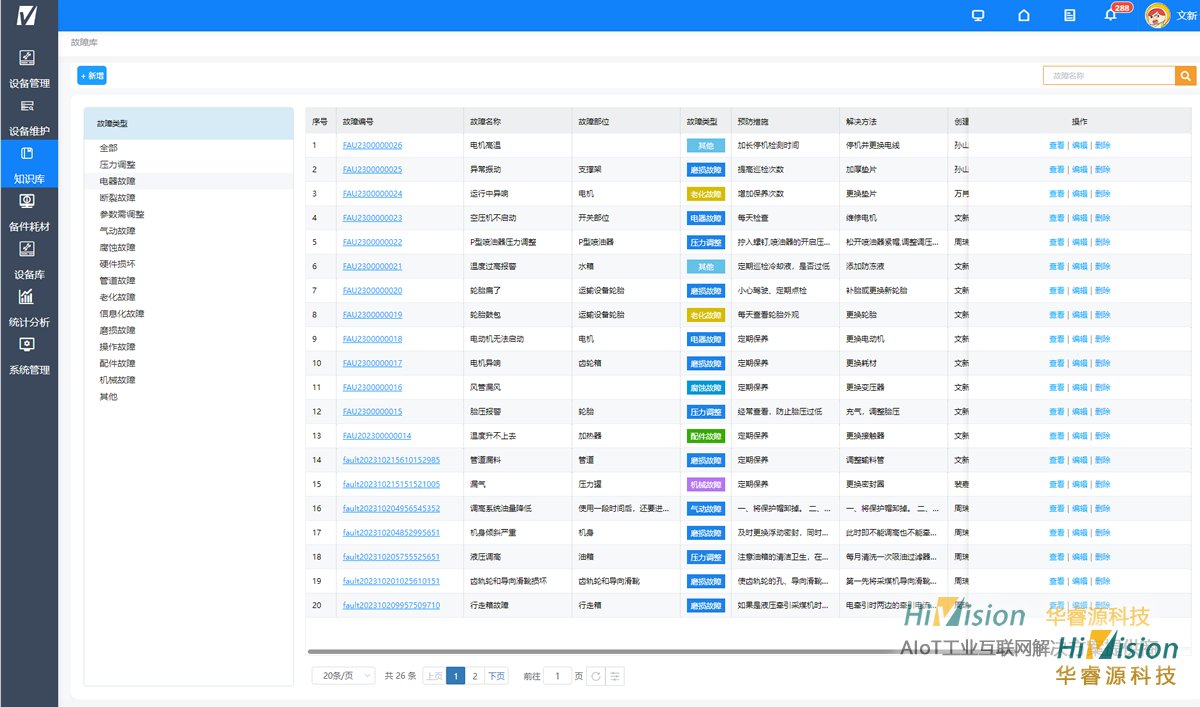Open fault link FAU2300000026
This screenshot has width=1200, height=707.
pos(372,145)
